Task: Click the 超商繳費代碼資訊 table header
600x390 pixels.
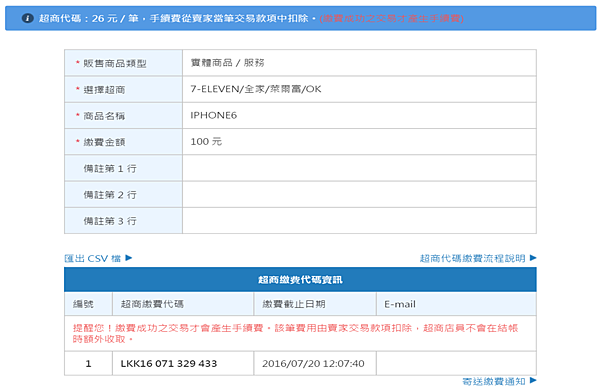Action: tap(300, 280)
